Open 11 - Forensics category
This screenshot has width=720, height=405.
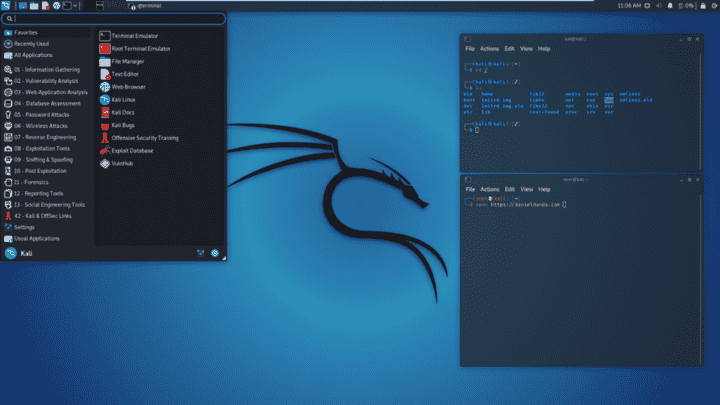pyautogui.click(x=46, y=182)
